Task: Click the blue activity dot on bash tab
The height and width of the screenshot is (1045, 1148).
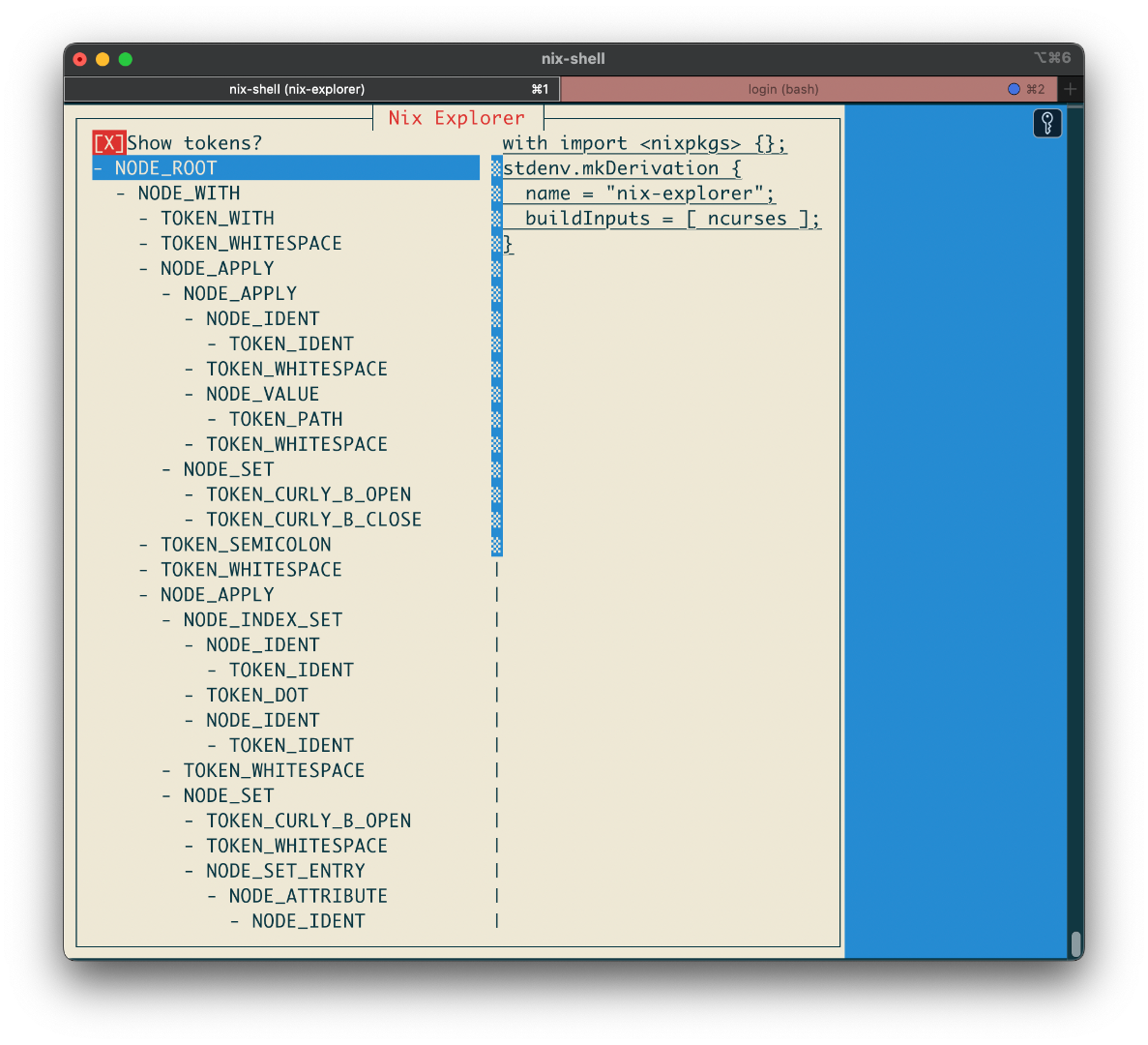Action: pos(1014,89)
